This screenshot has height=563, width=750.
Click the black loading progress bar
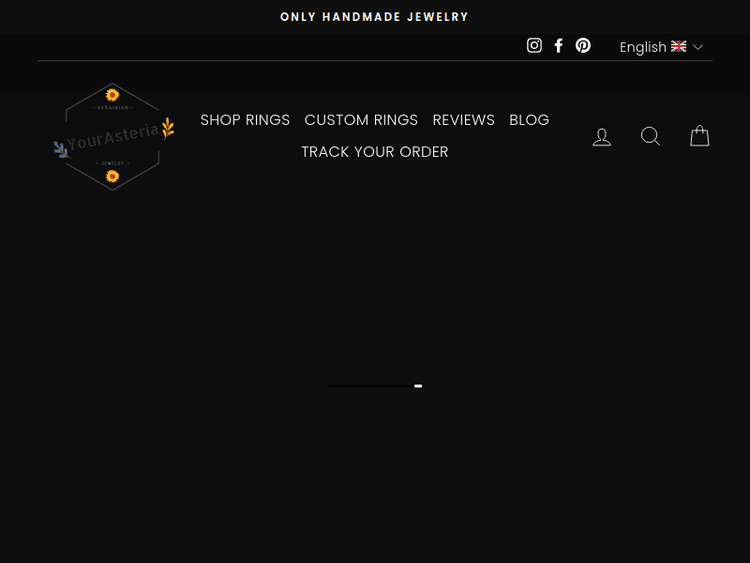368,385
